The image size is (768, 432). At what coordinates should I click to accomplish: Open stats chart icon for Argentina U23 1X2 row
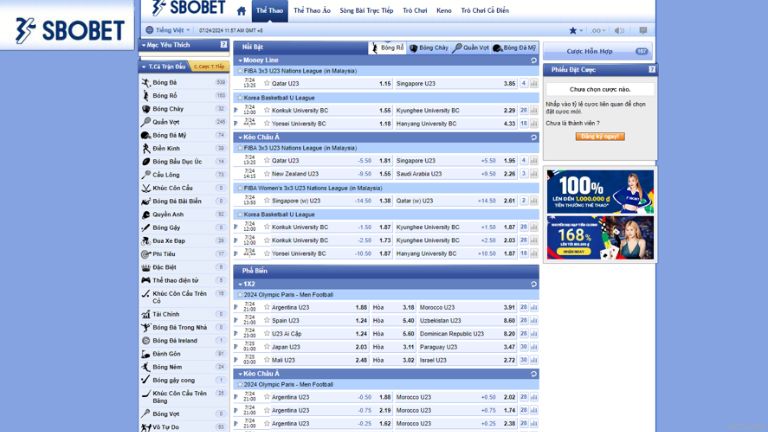tap(534, 308)
